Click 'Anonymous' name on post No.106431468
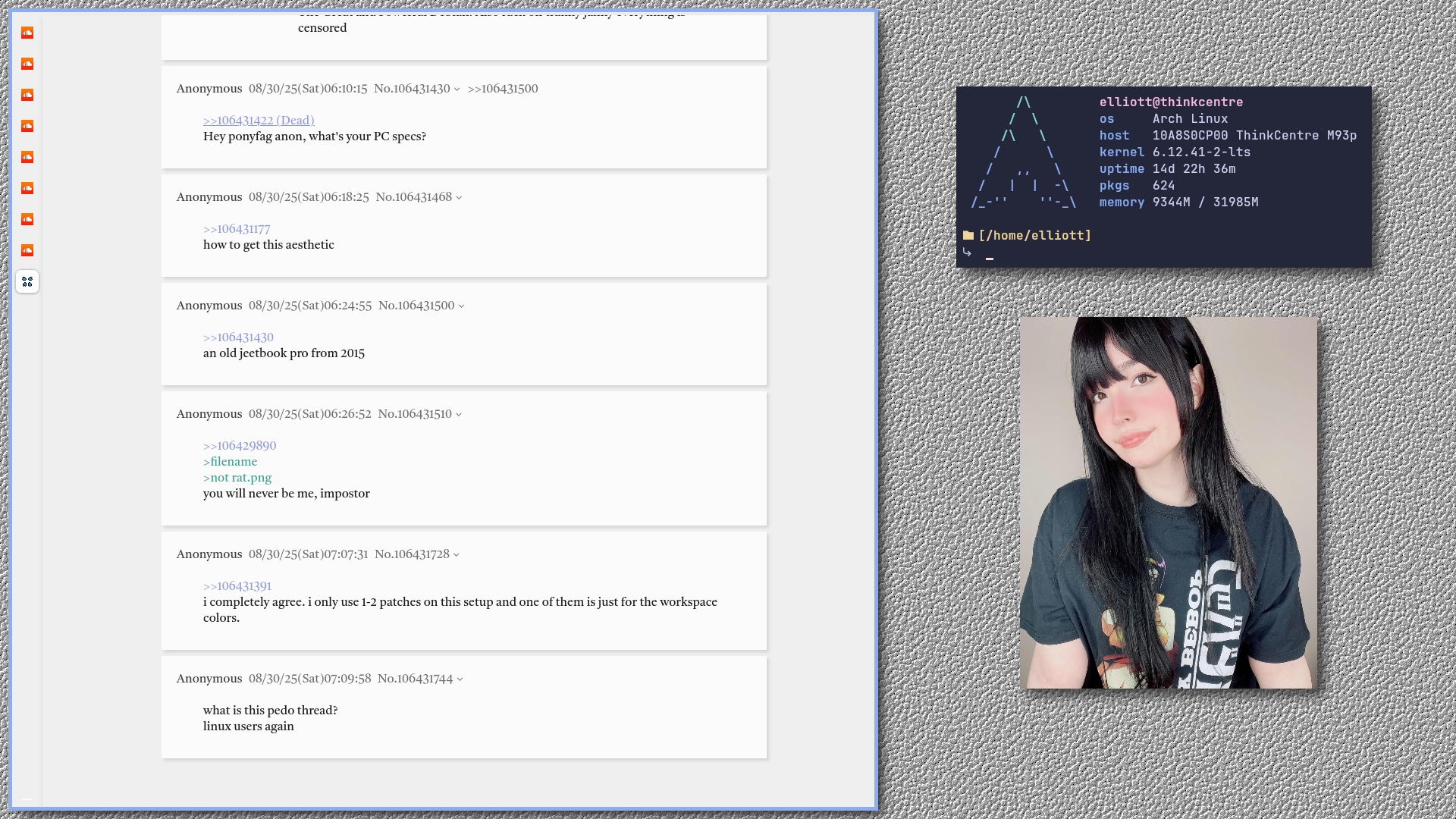This screenshot has height=819, width=1456. coord(209,197)
